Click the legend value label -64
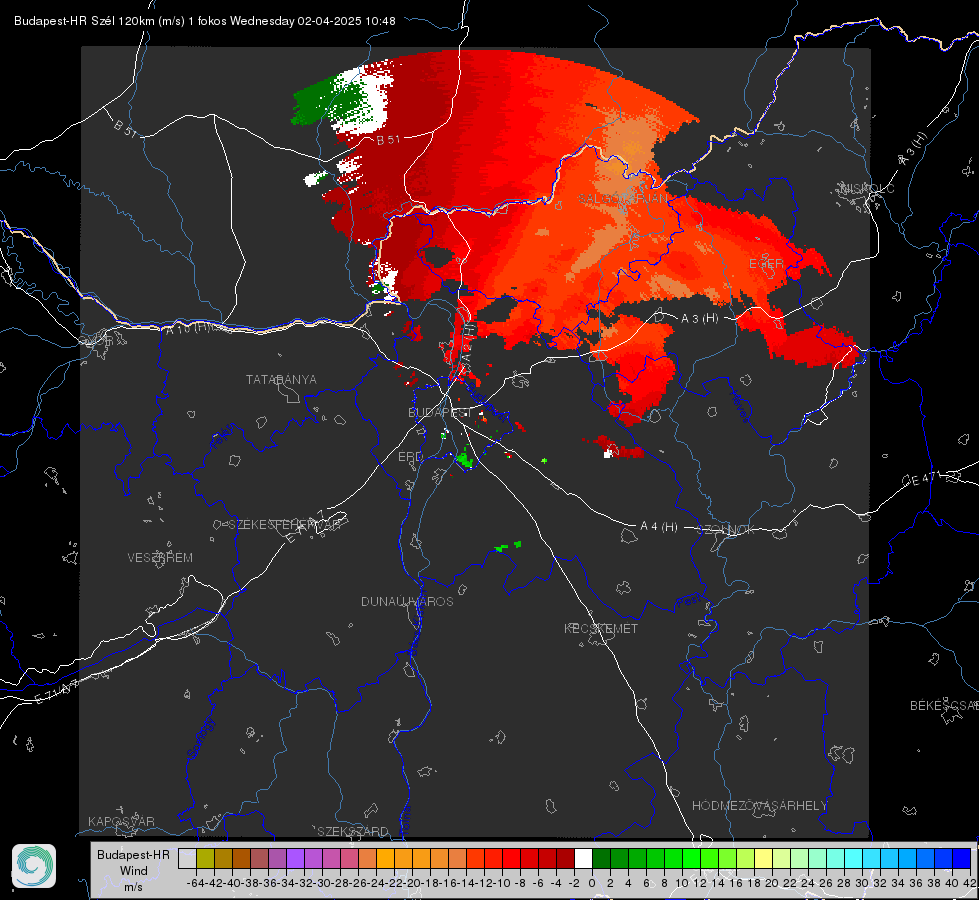The image size is (979, 900). click(x=195, y=883)
